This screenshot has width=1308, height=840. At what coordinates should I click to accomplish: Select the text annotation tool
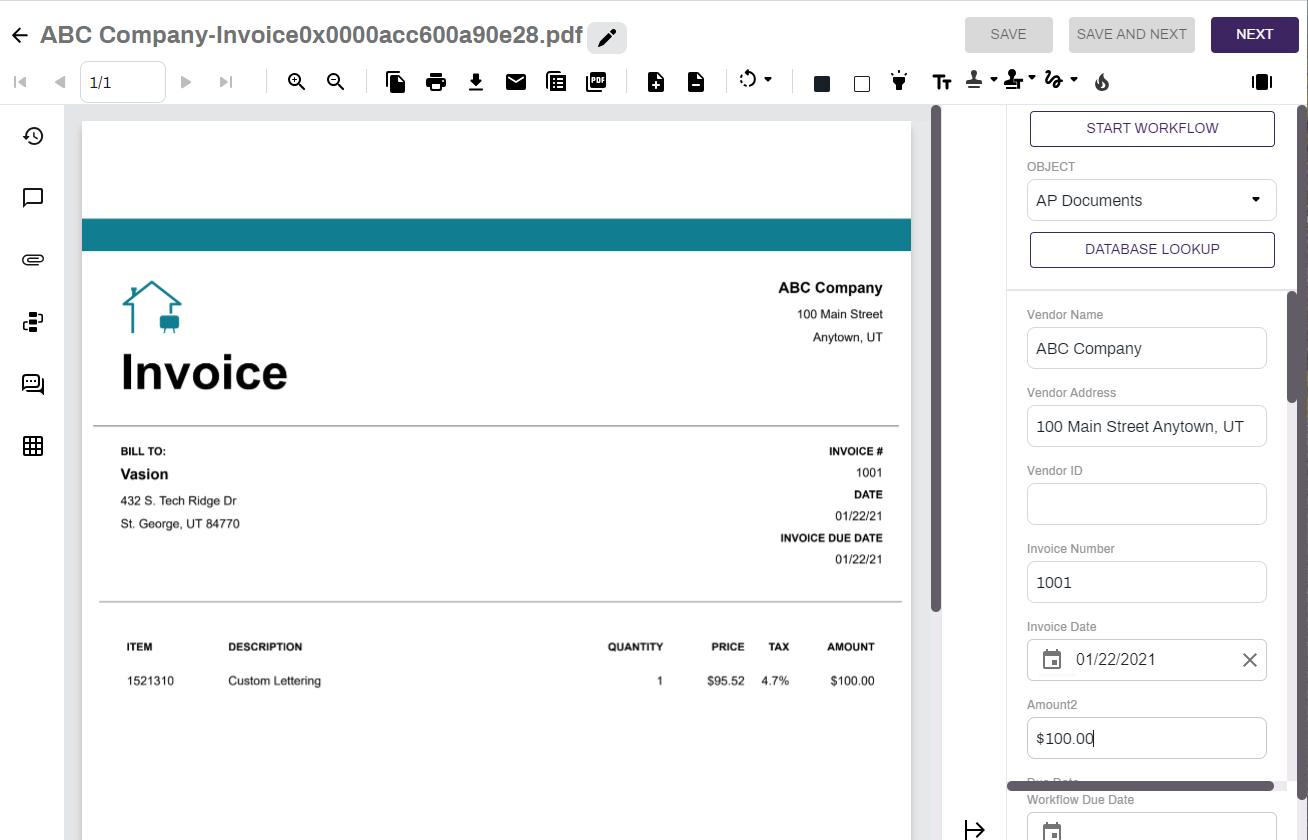pos(941,82)
